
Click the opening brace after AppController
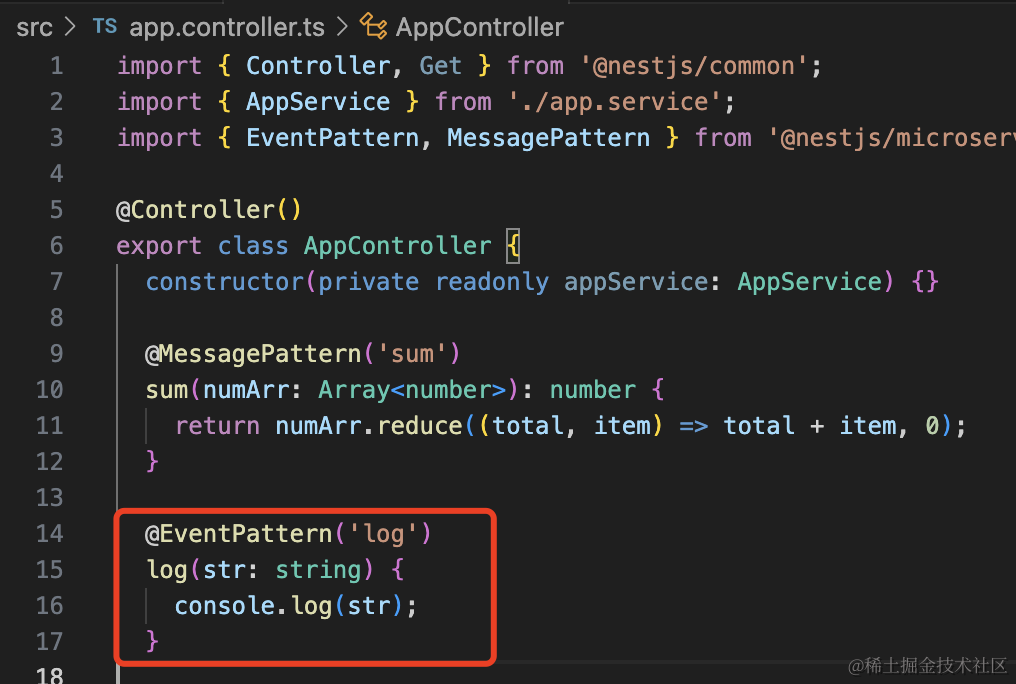point(514,246)
